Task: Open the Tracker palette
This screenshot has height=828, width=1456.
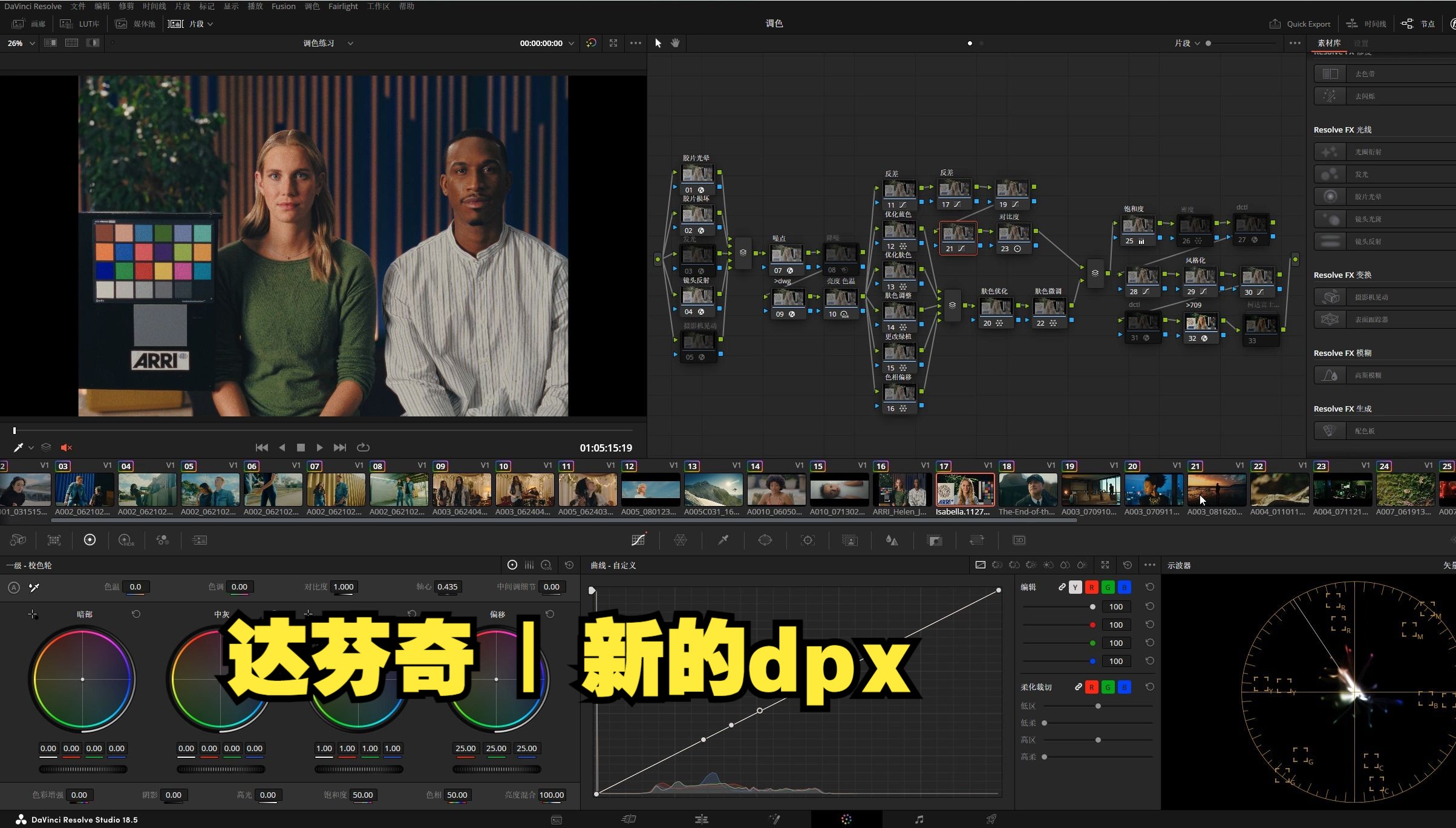Action: pyautogui.click(x=808, y=540)
